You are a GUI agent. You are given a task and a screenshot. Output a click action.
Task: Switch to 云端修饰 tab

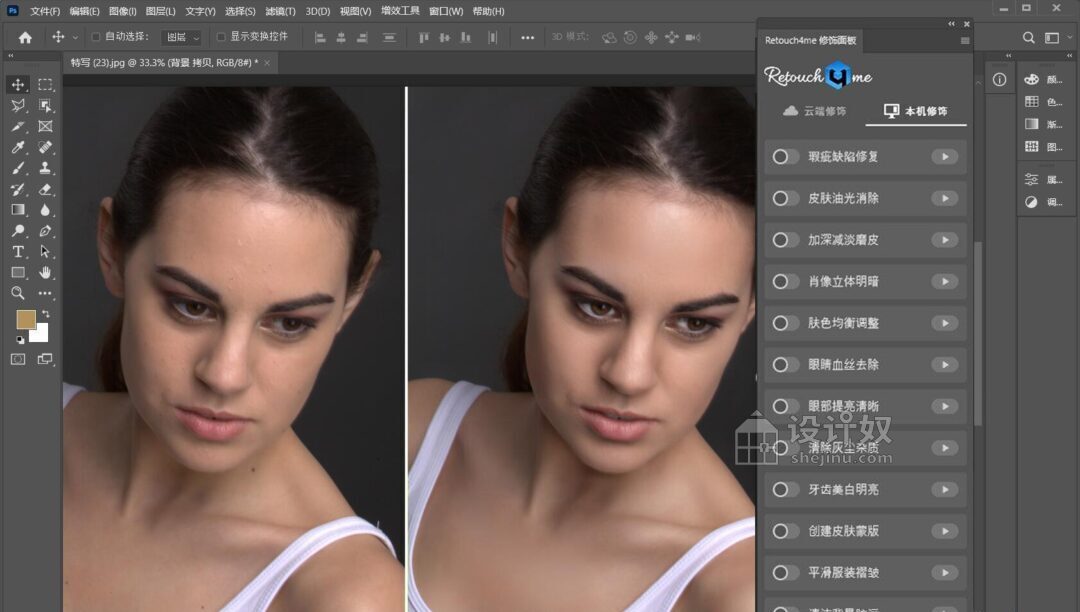coord(815,111)
